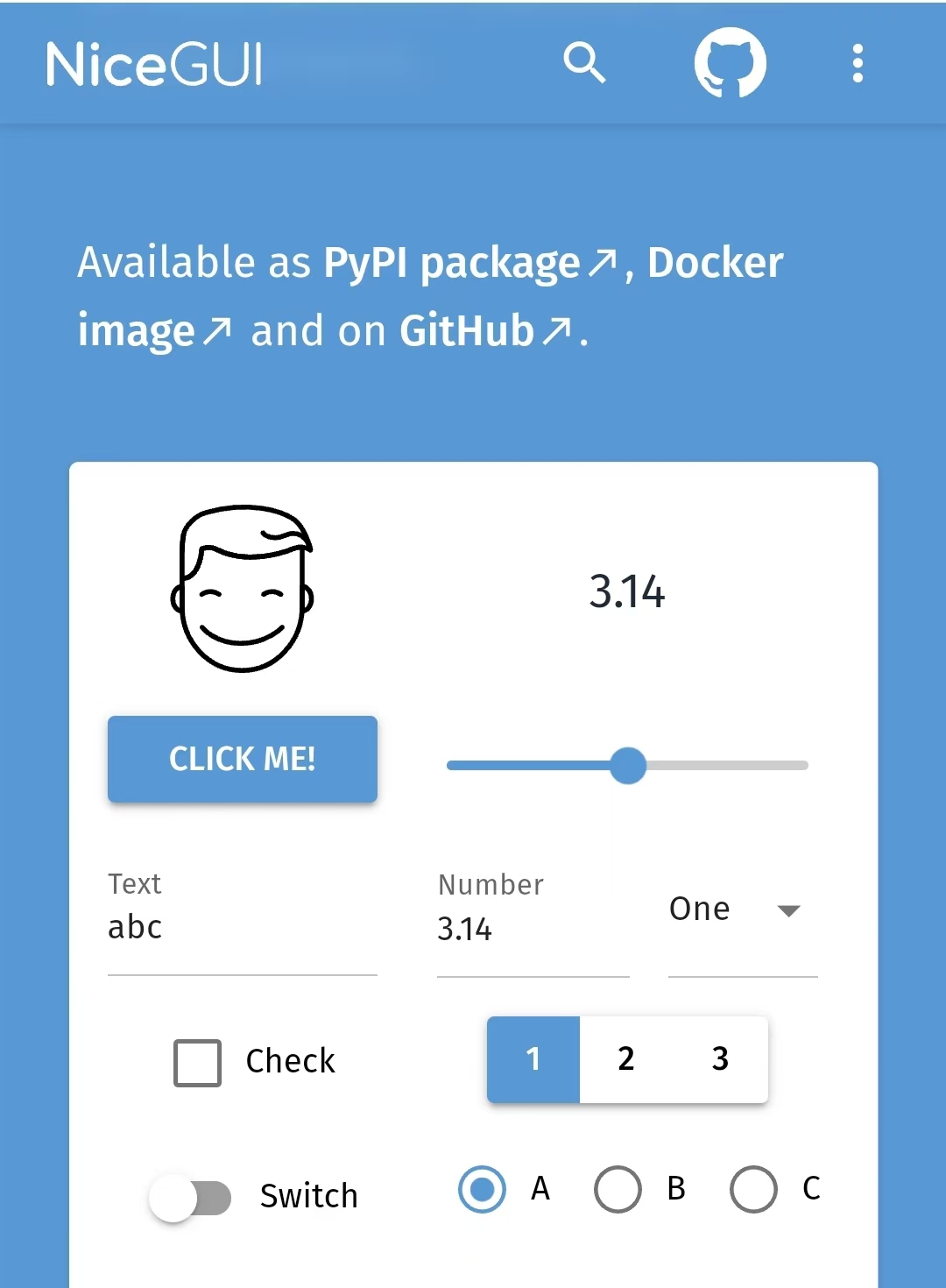Turn on the Switch toggle
The height and width of the screenshot is (1288, 946).
(190, 1198)
